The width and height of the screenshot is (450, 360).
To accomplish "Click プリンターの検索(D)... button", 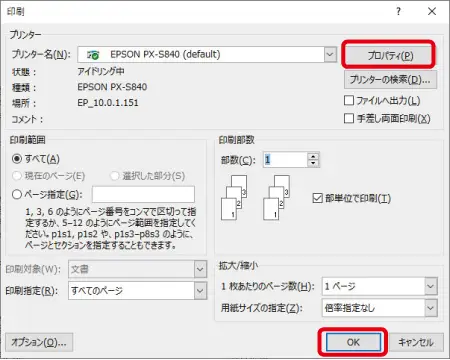I will 390,80.
